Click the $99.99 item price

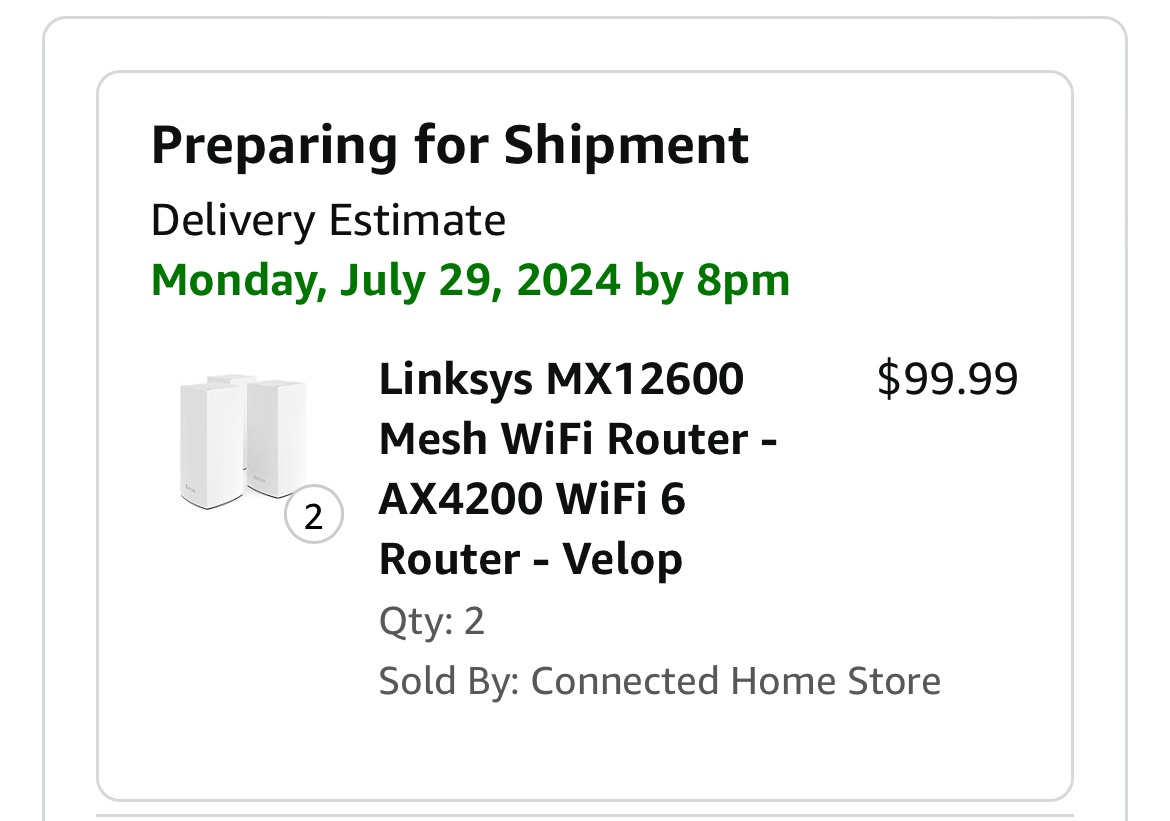947,380
